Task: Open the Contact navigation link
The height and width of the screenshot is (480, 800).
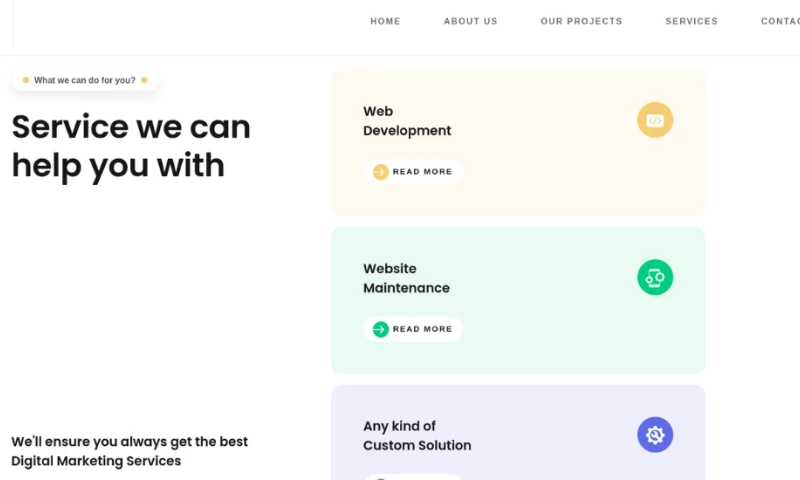Action: 780,21
